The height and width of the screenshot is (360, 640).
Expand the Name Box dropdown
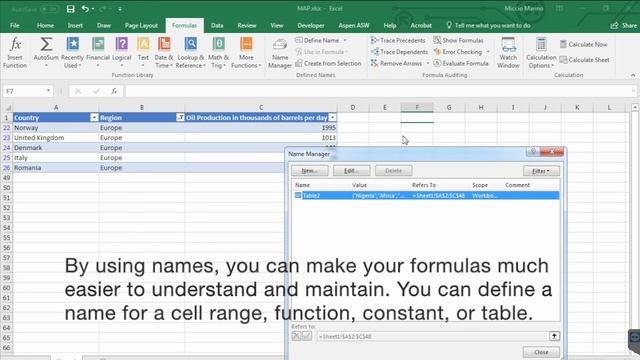tap(49, 91)
